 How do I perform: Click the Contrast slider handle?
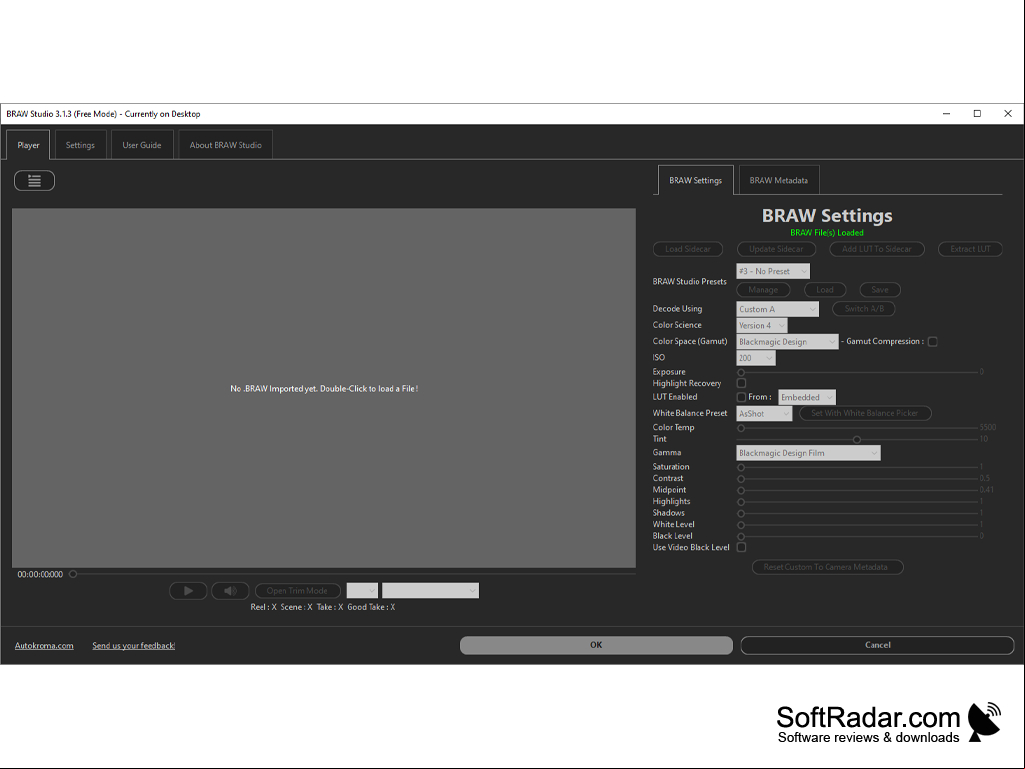tap(741, 479)
